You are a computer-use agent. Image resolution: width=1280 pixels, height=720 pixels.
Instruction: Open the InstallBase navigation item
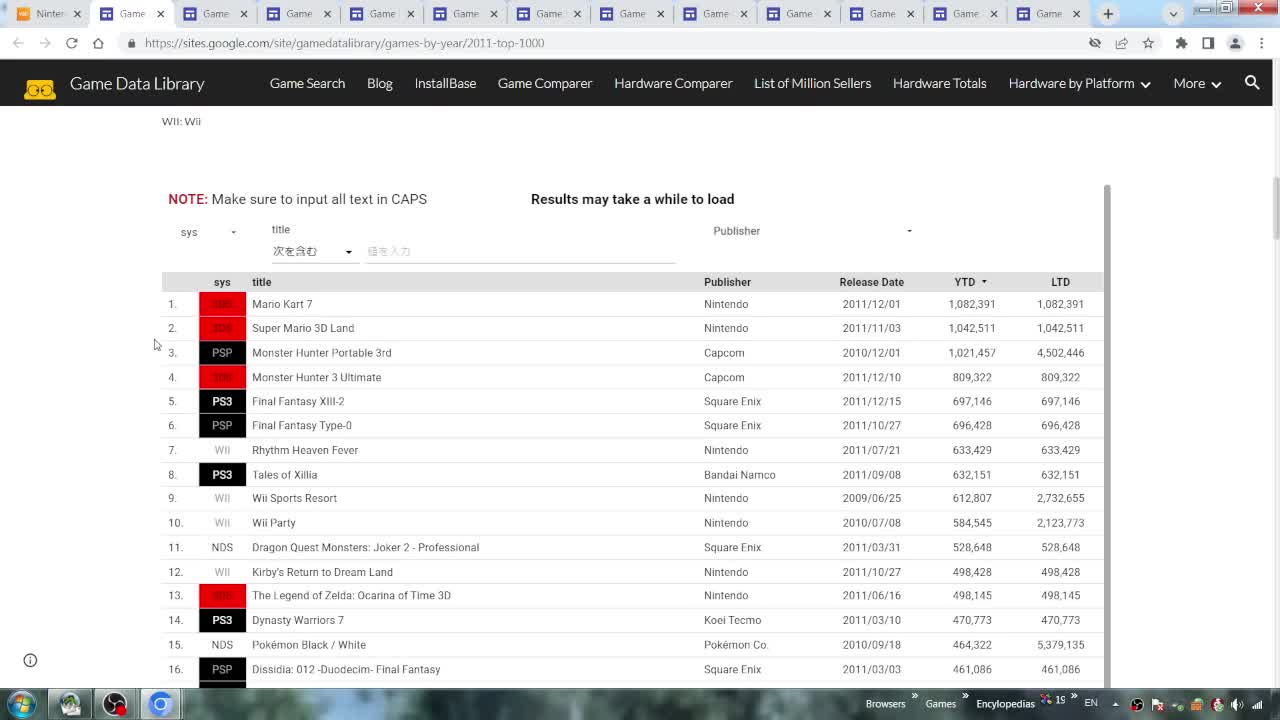pos(445,83)
